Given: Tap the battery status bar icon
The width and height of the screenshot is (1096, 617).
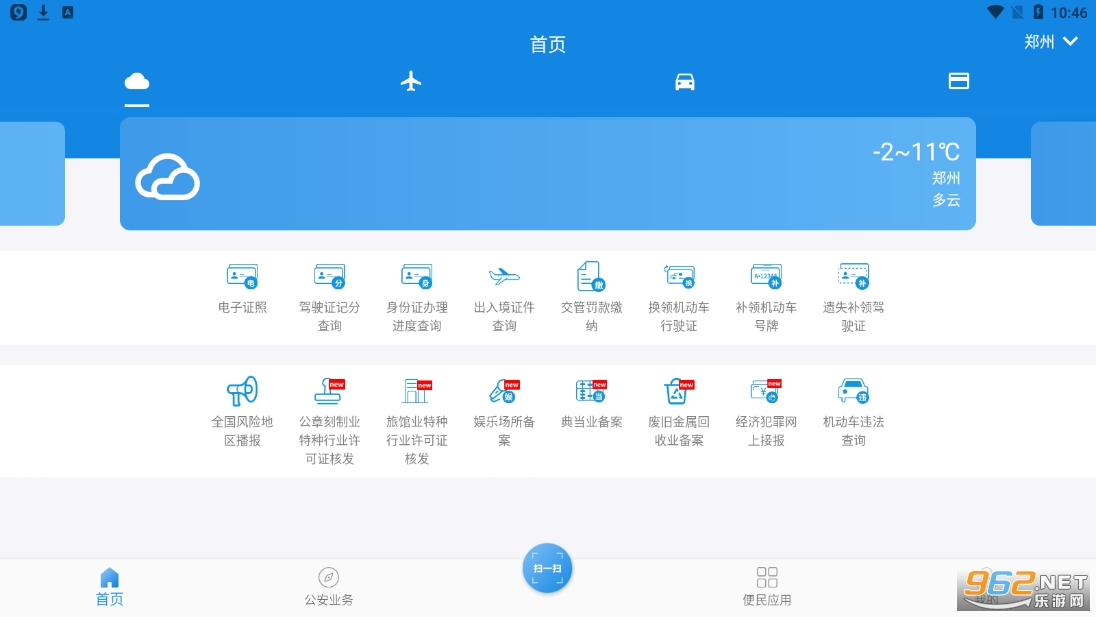Looking at the screenshot, I should pos(1038,12).
